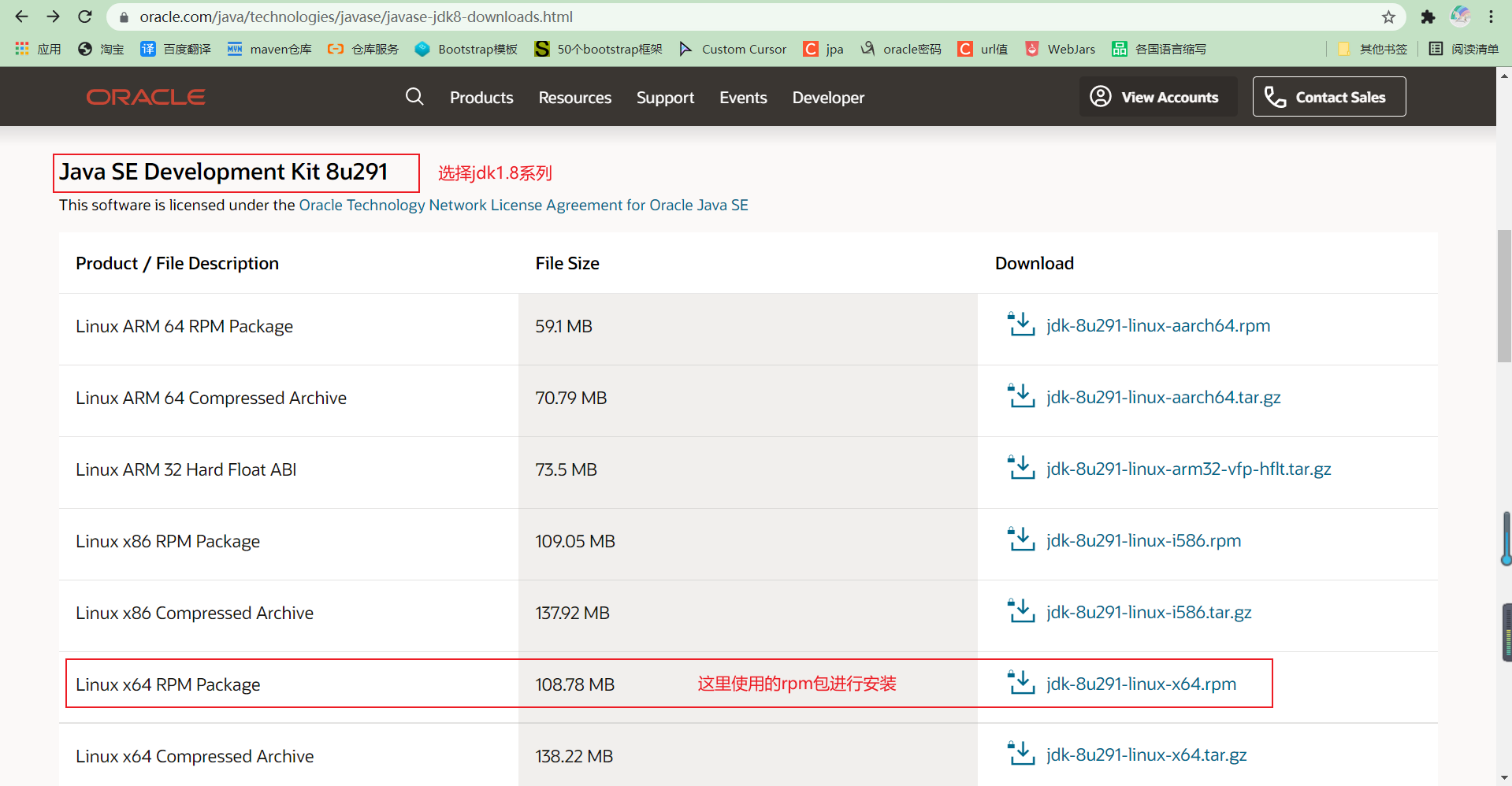Screen dimensions: 1512x786
Task: Select the 'Linux x64 RPM Package' text
Action: click(x=168, y=684)
